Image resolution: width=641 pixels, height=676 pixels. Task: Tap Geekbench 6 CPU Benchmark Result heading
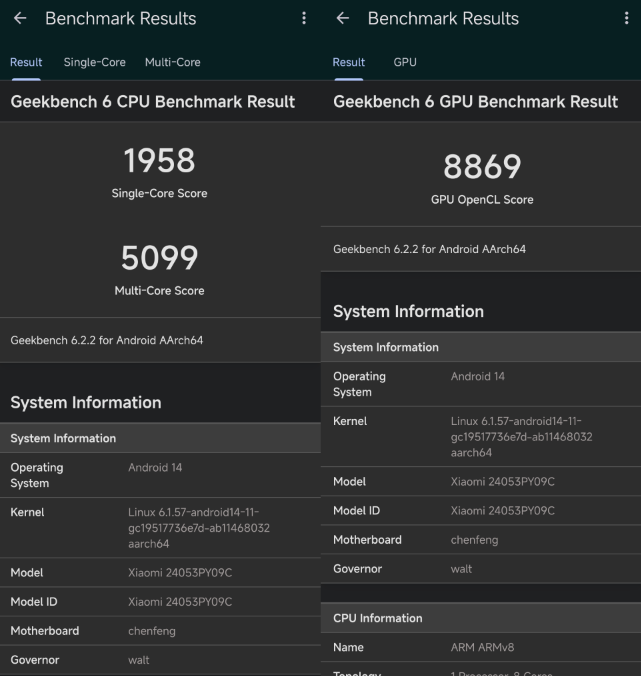pyautogui.click(x=153, y=102)
